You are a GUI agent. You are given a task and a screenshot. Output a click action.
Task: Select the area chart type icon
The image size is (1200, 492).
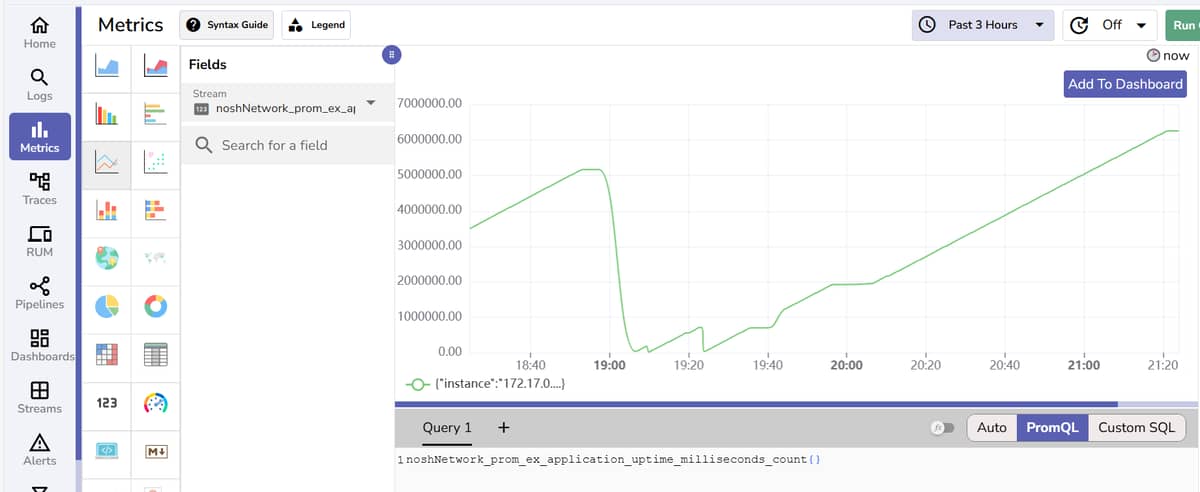107,65
